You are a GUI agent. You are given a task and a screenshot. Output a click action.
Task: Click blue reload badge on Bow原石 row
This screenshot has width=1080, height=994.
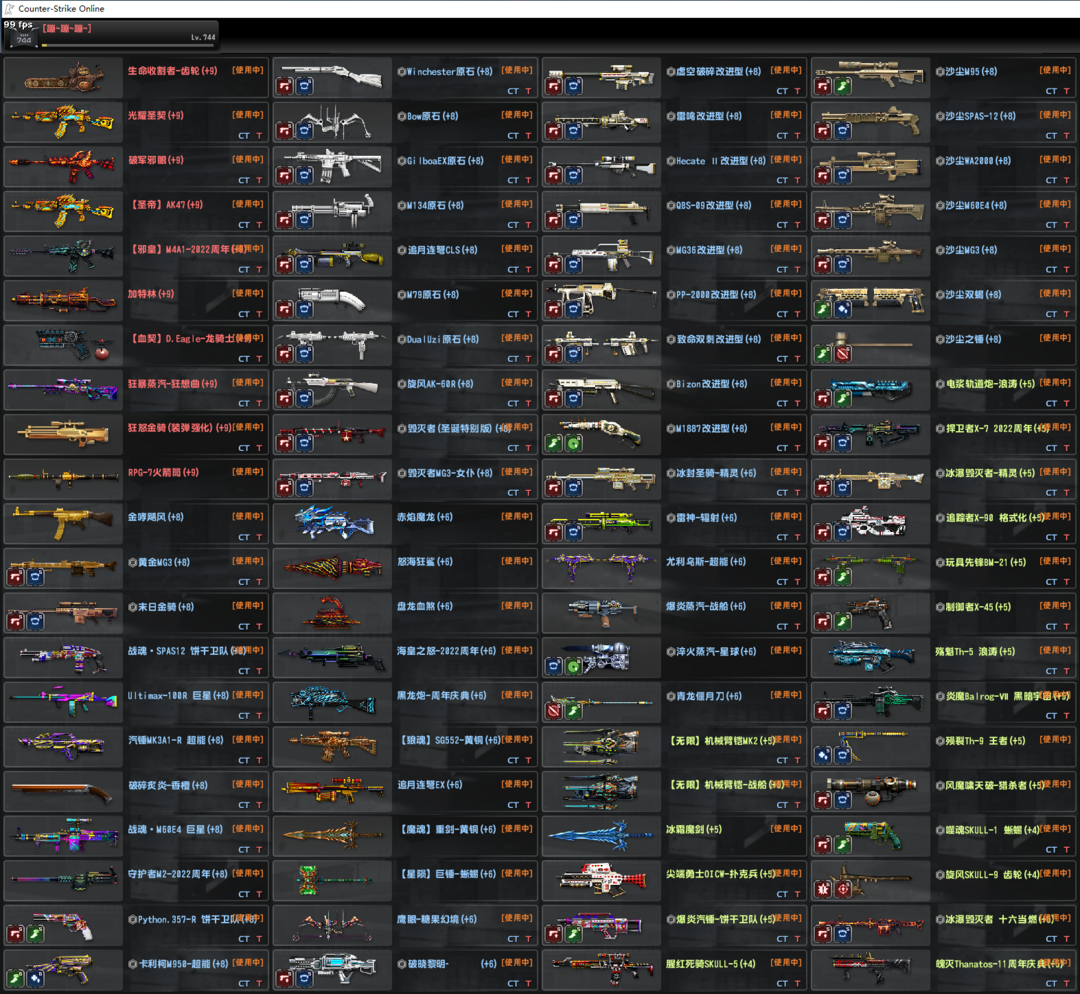click(x=304, y=131)
